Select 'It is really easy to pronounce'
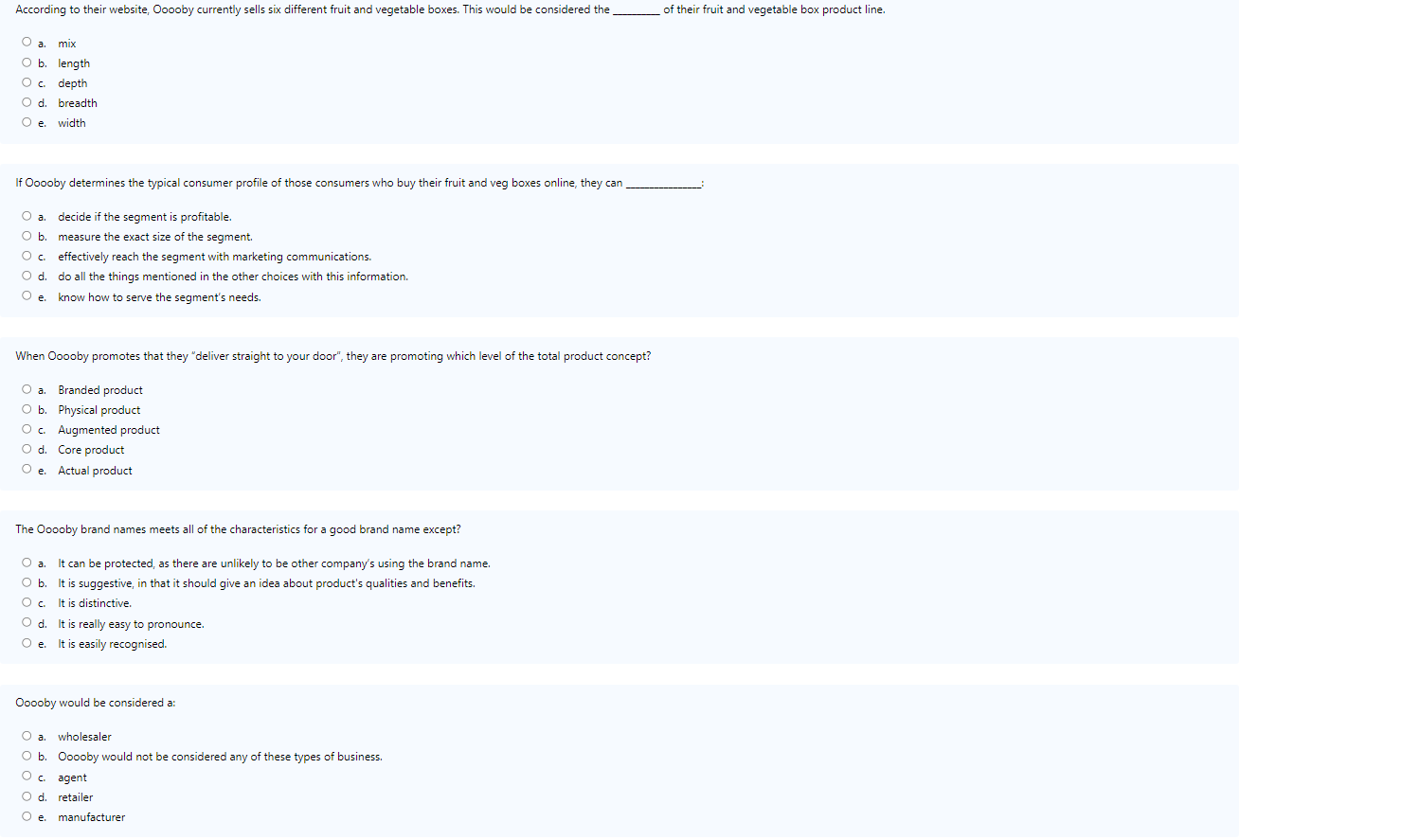This screenshot has height=840, width=1401. [27, 621]
